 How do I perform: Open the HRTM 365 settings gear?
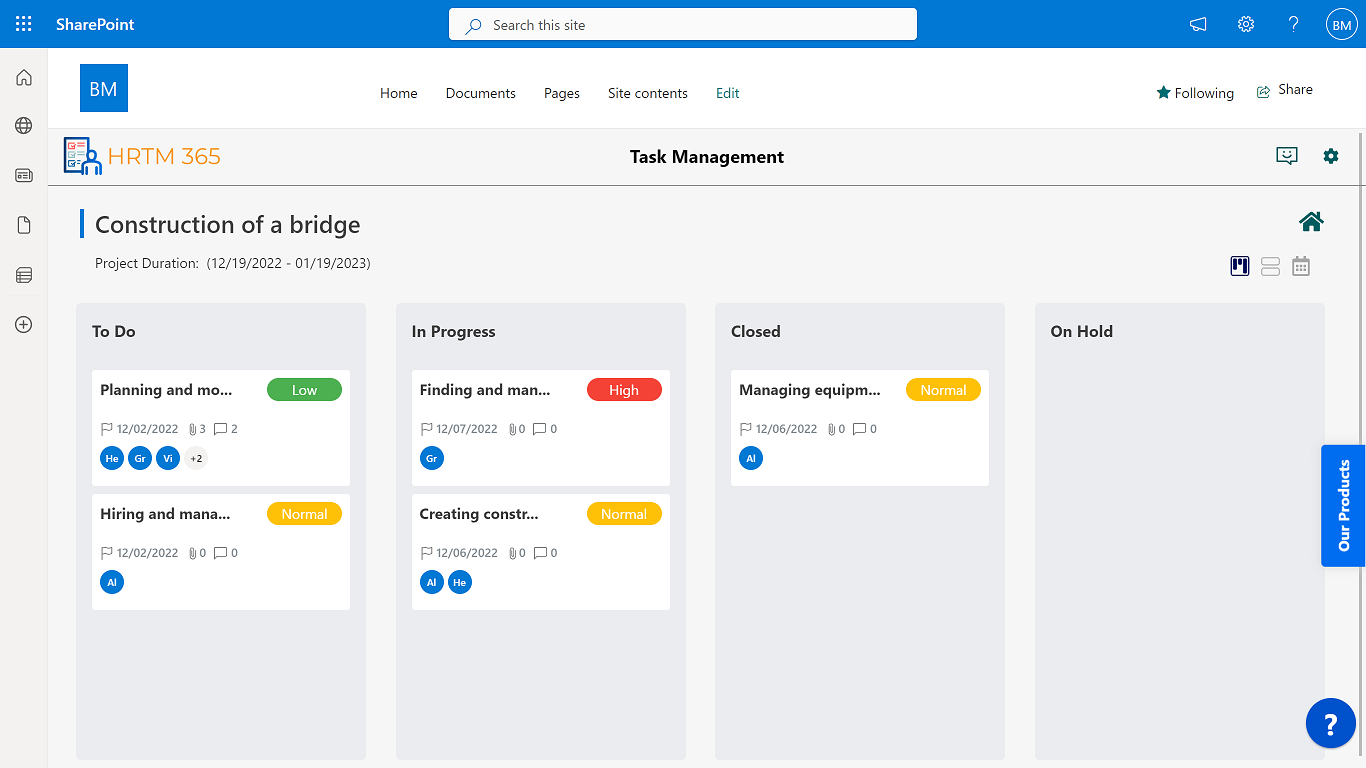[x=1330, y=156]
